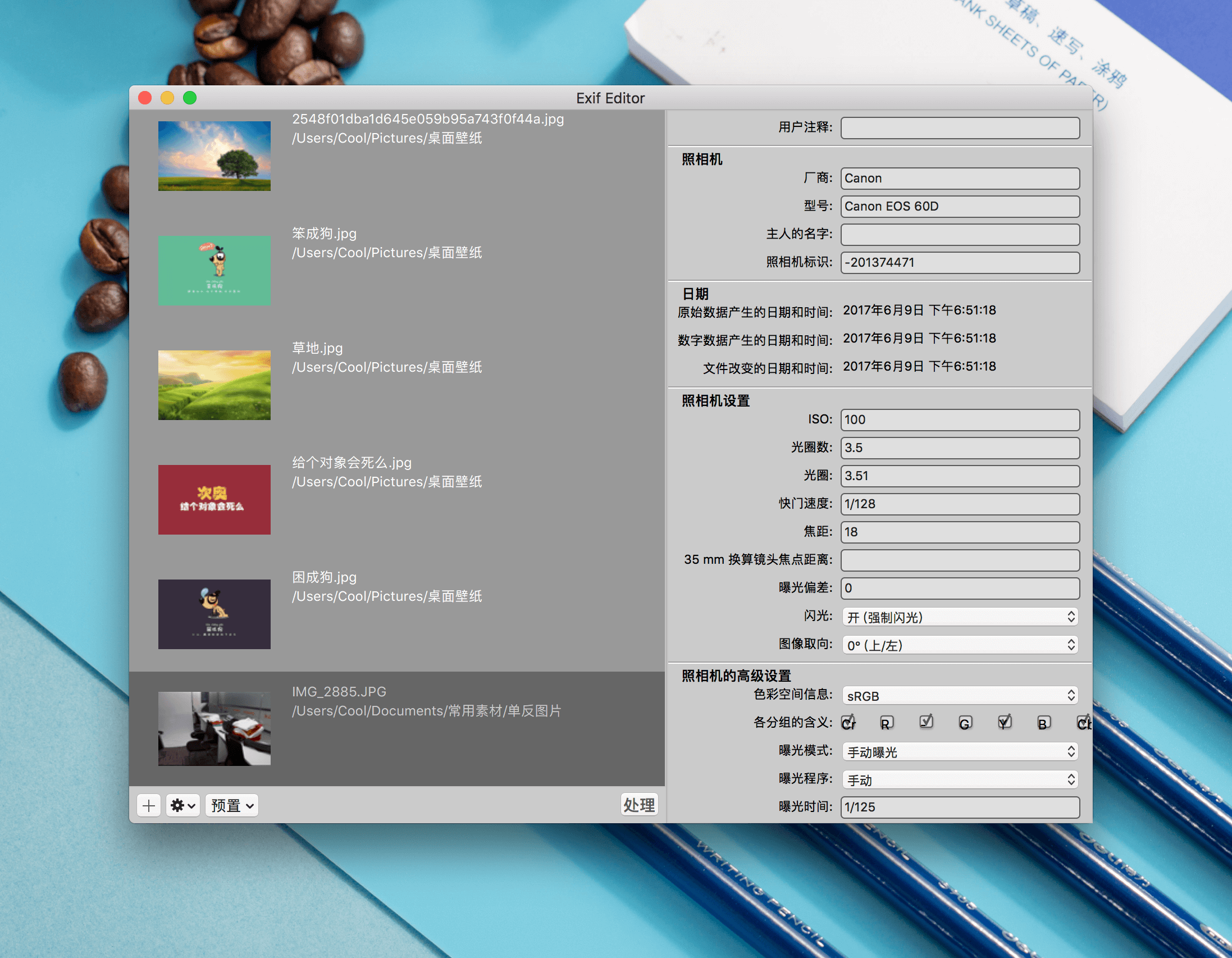The height and width of the screenshot is (958, 1232).
Task: Toggle the G component checkbox
Action: pyautogui.click(x=965, y=723)
